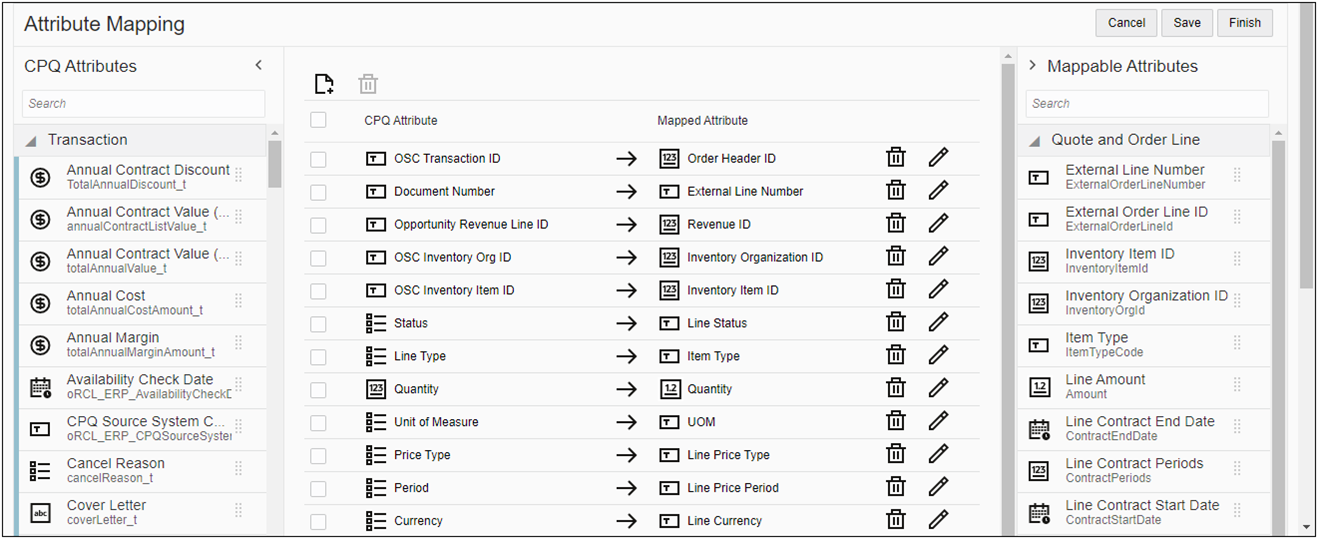Delete the Unit of Measure mapping
Screen dimensions: 1318x539
click(896, 422)
